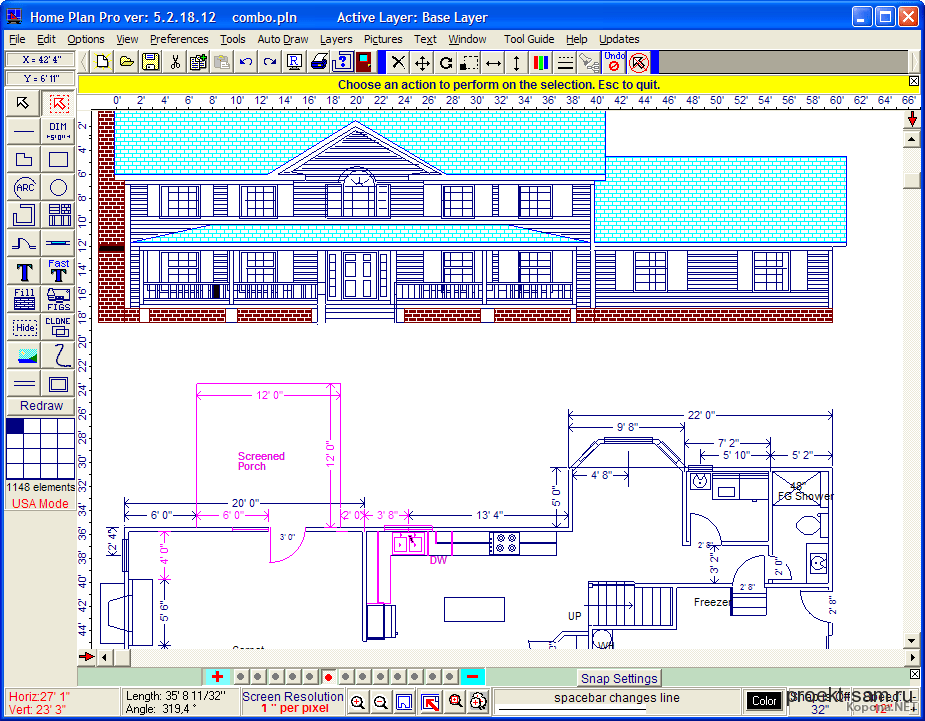Click the horizontal scrollbar left arrow
925x721 pixels.
pos(104,657)
